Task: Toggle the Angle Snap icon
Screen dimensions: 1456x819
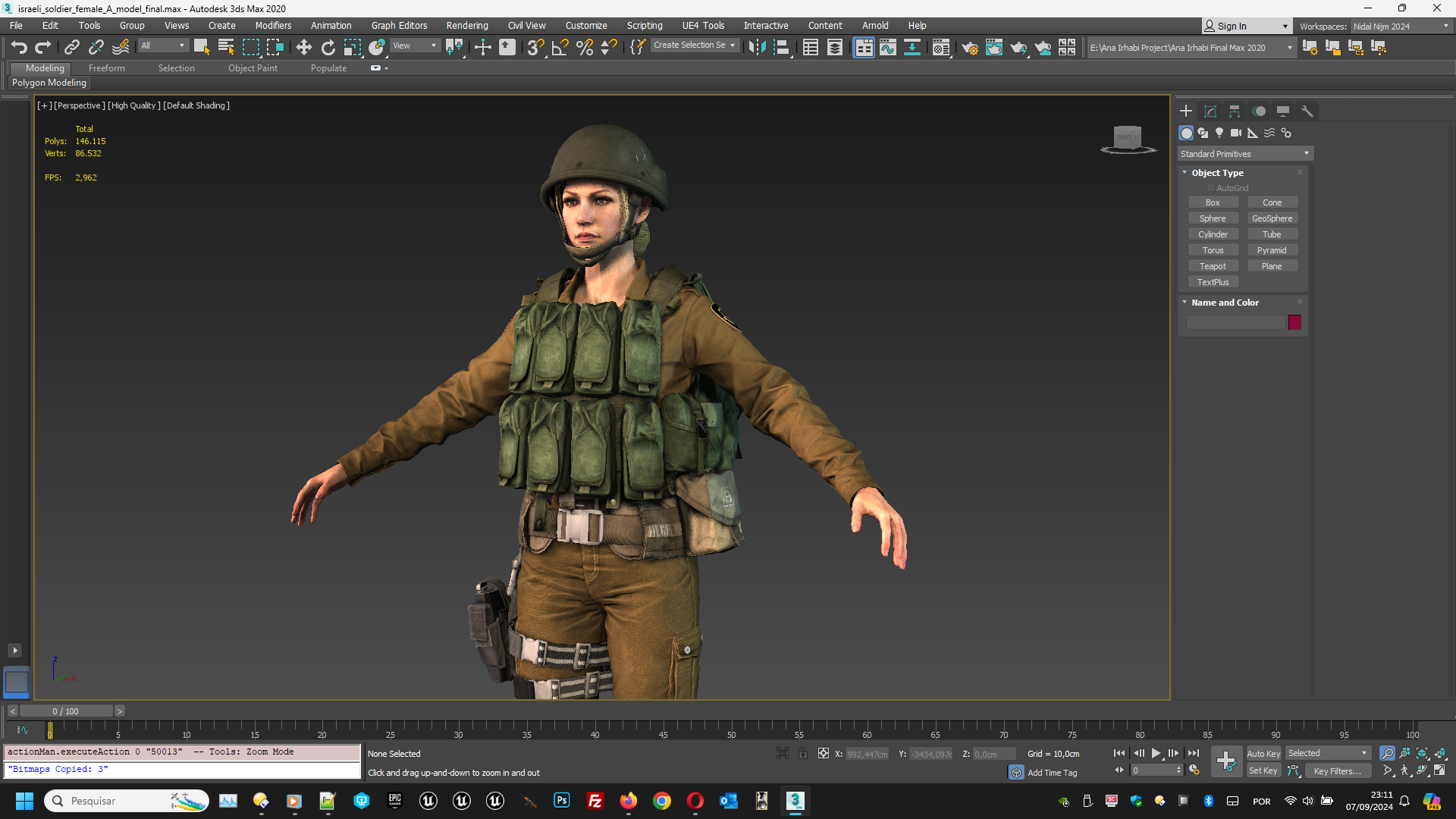Action: pyautogui.click(x=560, y=48)
